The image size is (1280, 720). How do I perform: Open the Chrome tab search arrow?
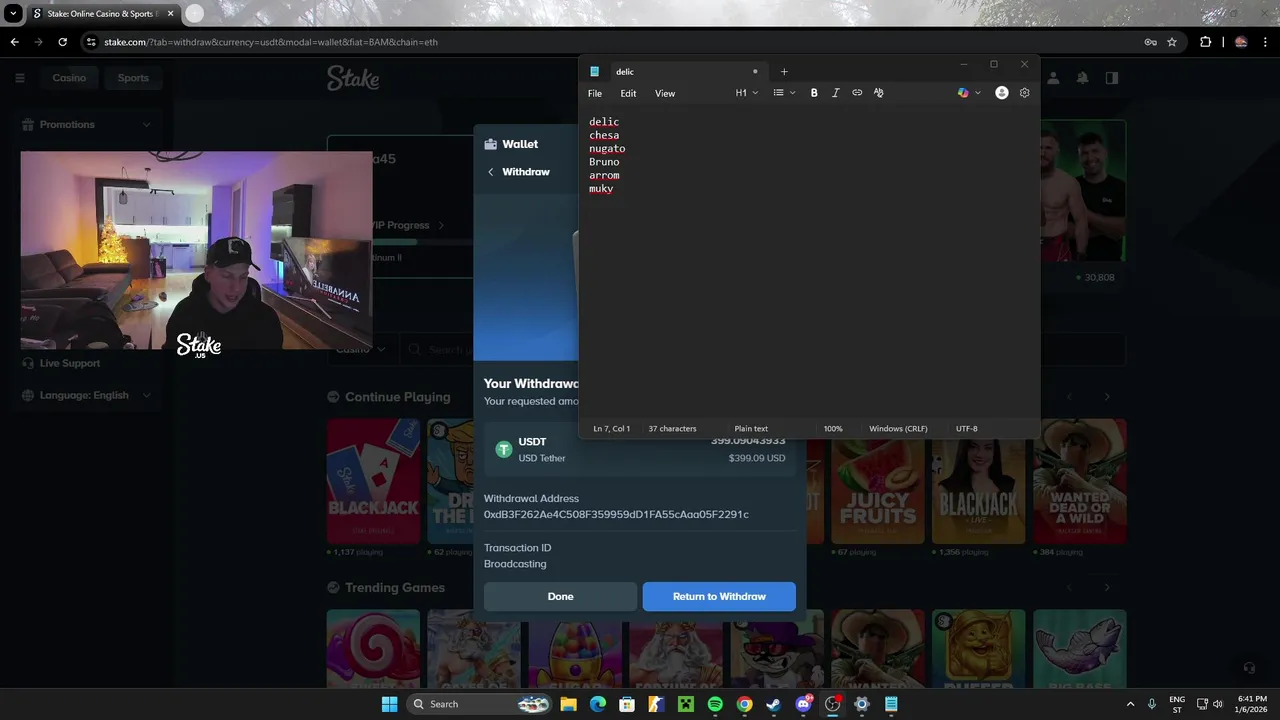pyautogui.click(x=13, y=14)
